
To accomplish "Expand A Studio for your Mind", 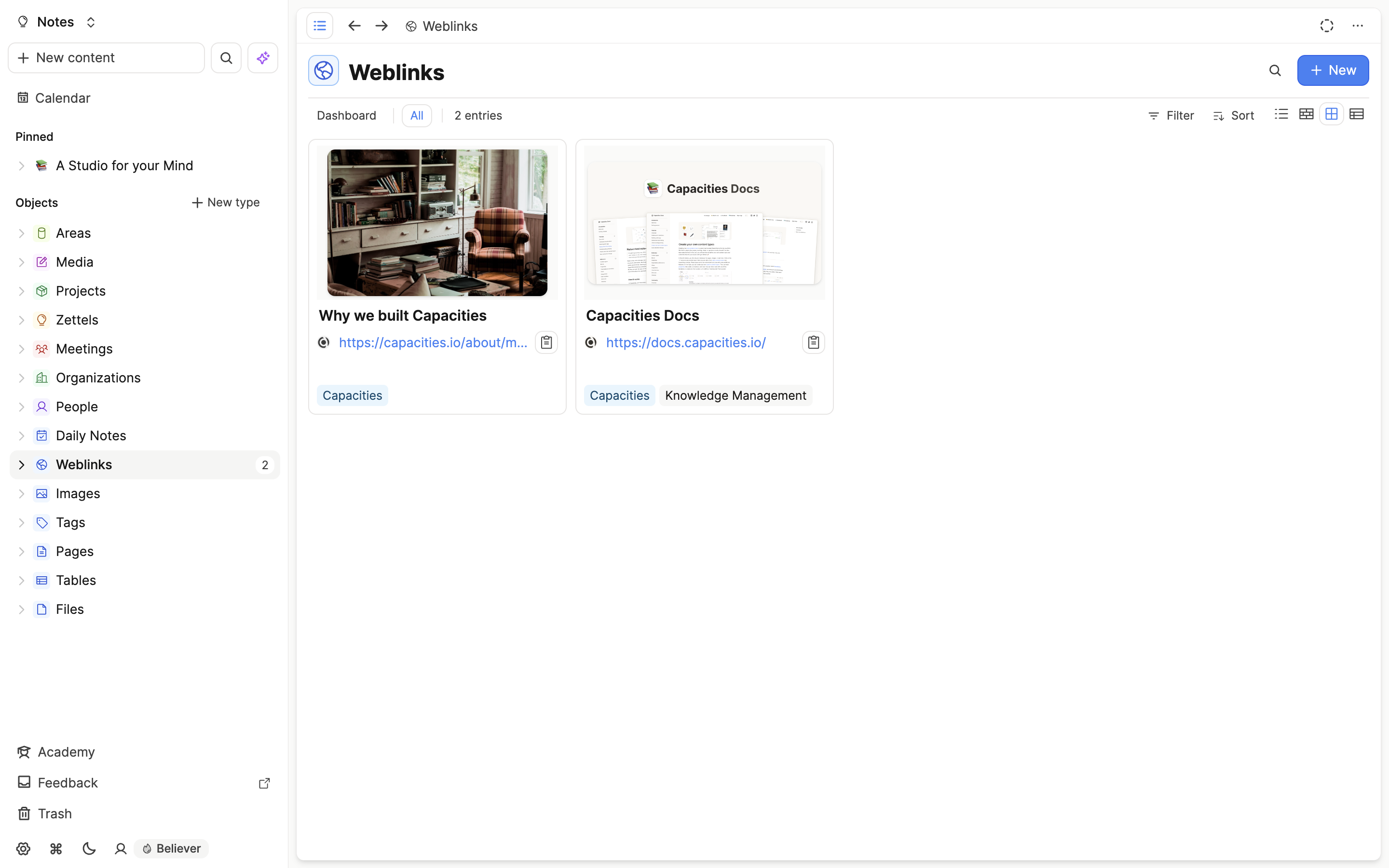I will click(x=21, y=166).
